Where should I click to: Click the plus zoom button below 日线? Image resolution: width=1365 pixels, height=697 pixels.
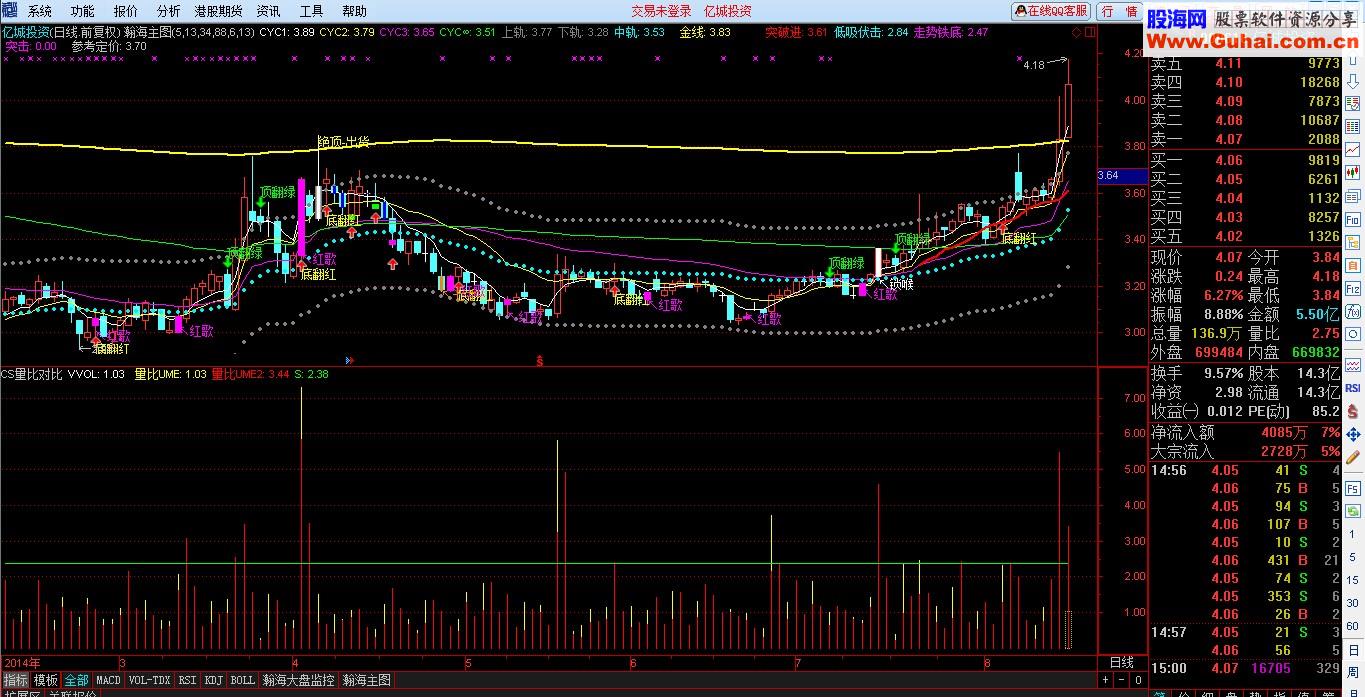pyautogui.click(x=1105, y=680)
